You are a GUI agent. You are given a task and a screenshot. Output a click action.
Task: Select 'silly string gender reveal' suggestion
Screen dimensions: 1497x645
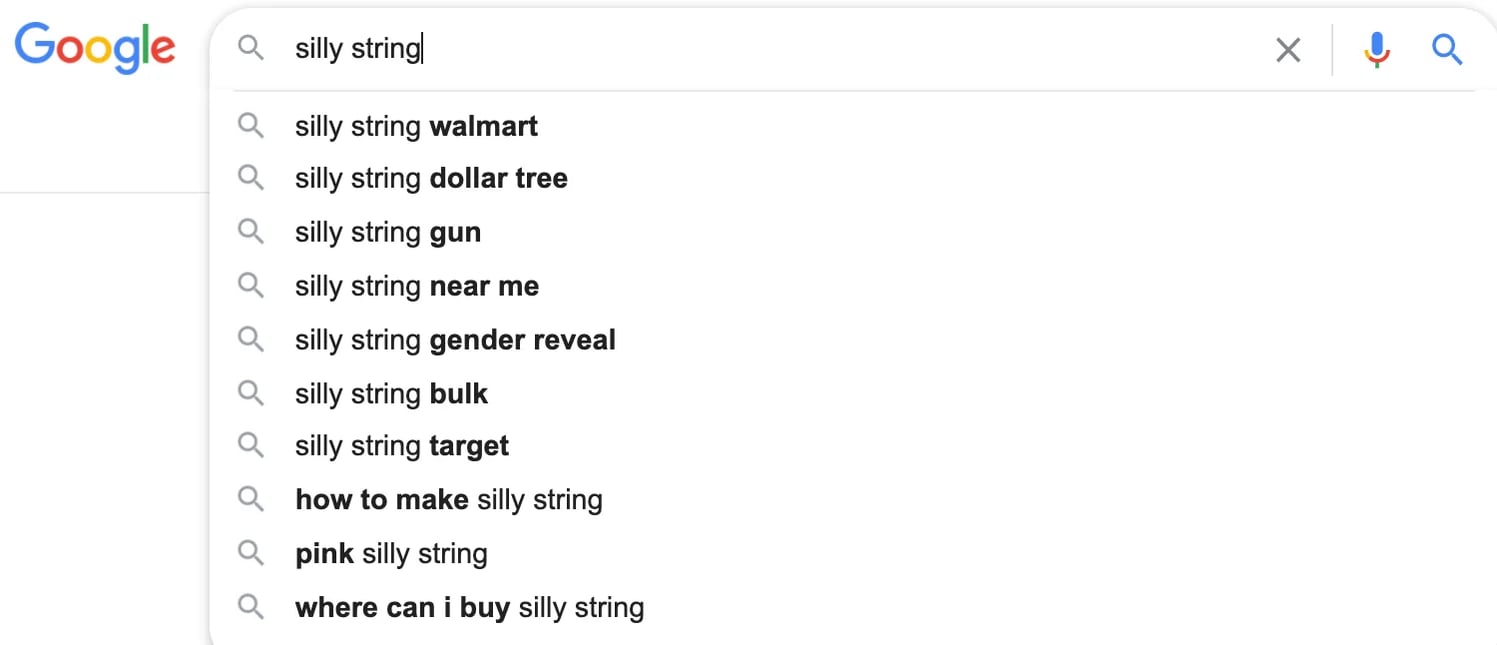tap(455, 341)
